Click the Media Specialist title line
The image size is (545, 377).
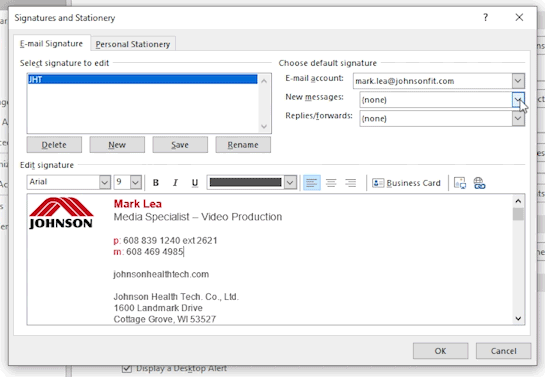point(198,217)
